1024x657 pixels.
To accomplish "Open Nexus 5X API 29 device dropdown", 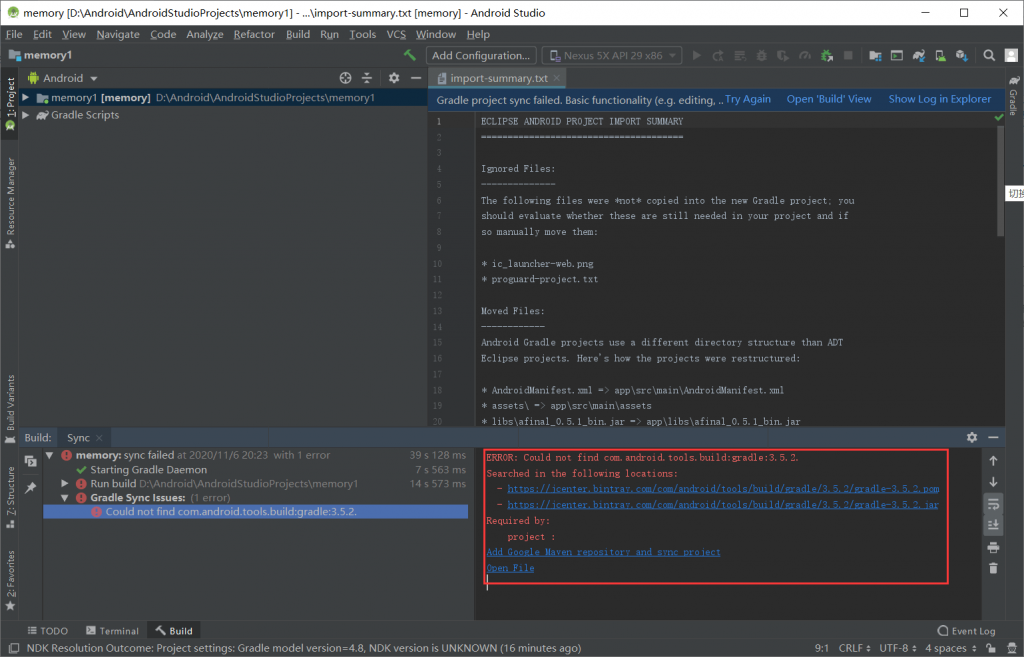I will point(612,56).
